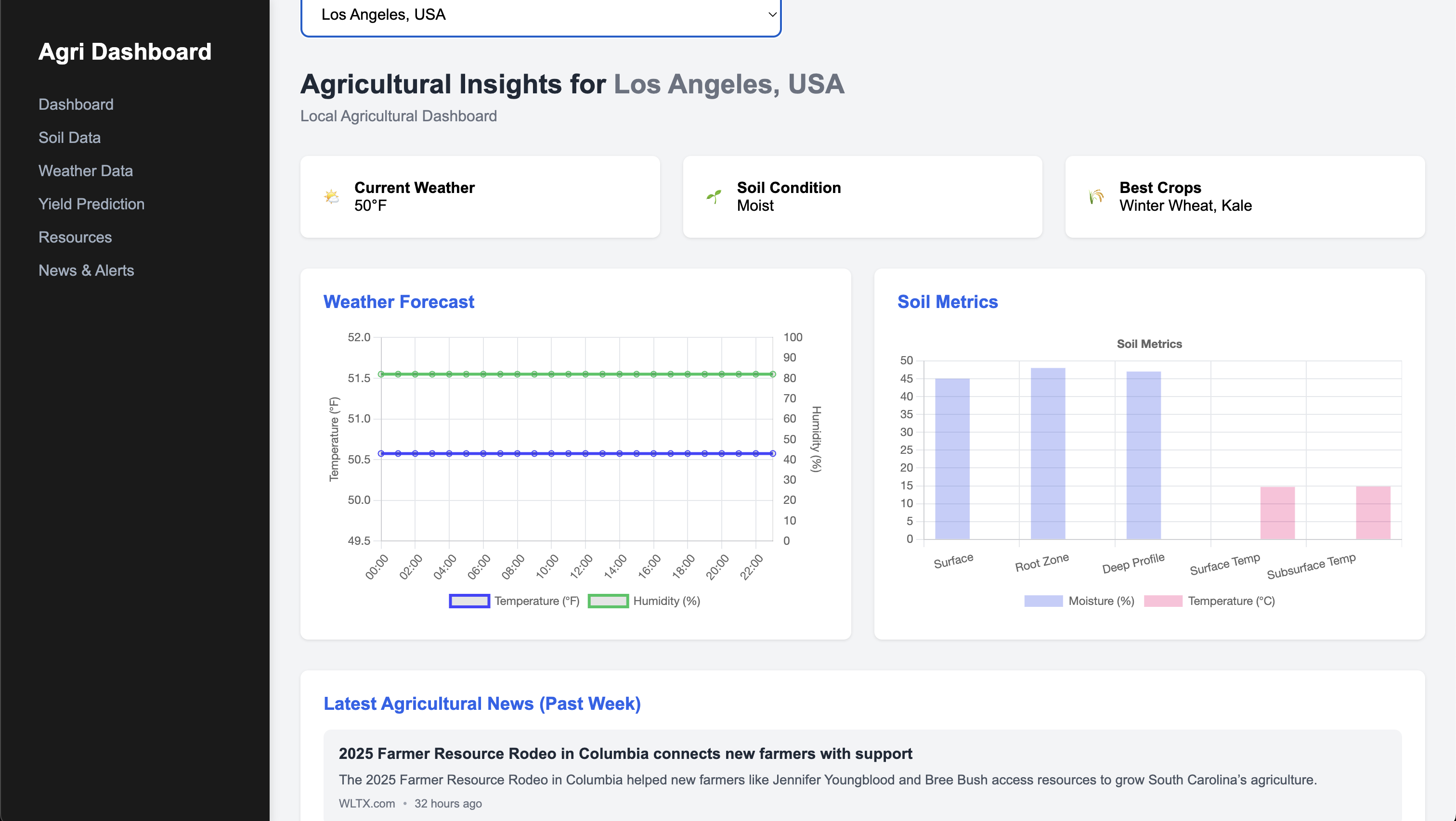Click the WLTX.com source link

click(366, 803)
